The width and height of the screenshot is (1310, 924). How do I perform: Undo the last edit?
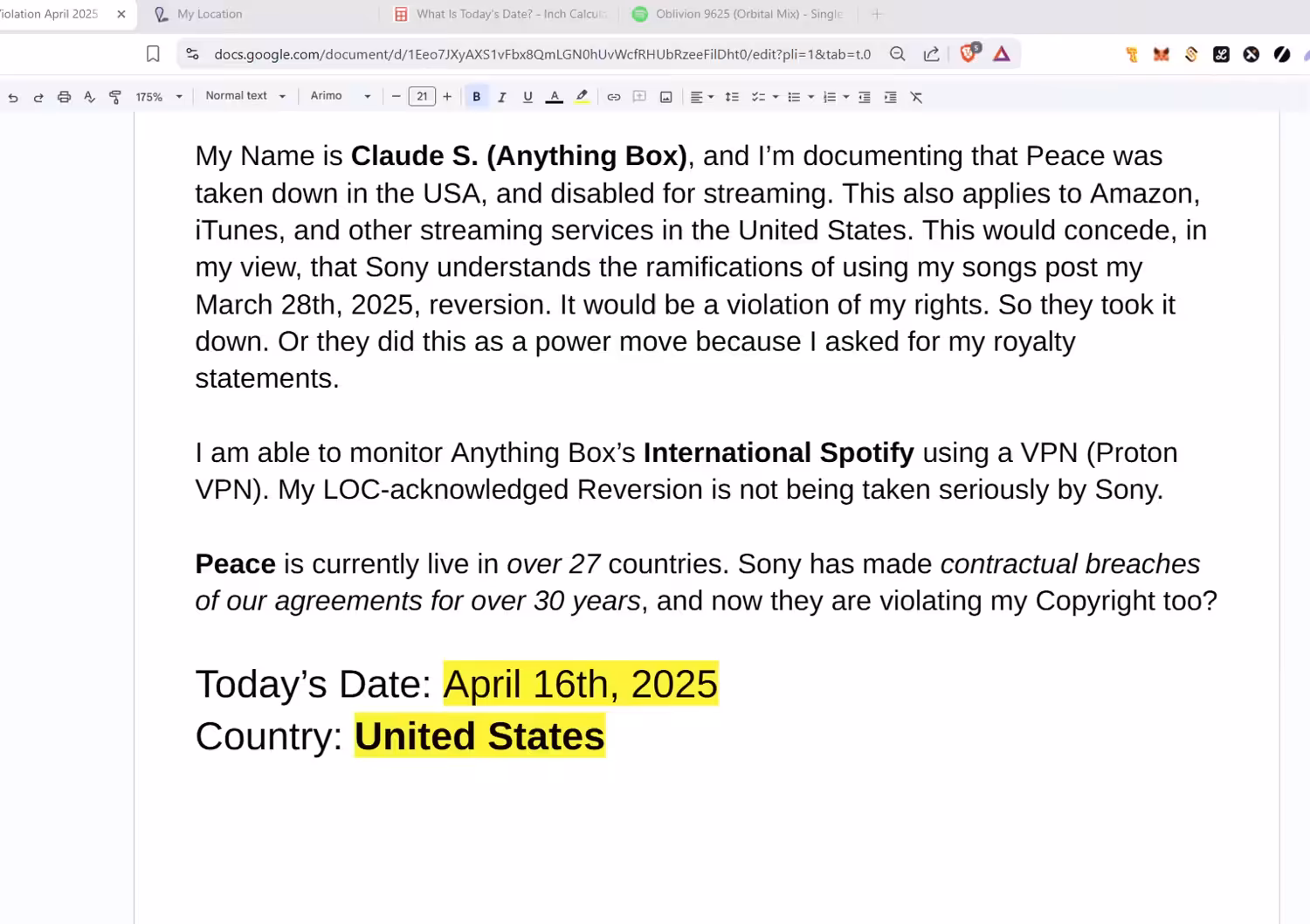[x=13, y=97]
